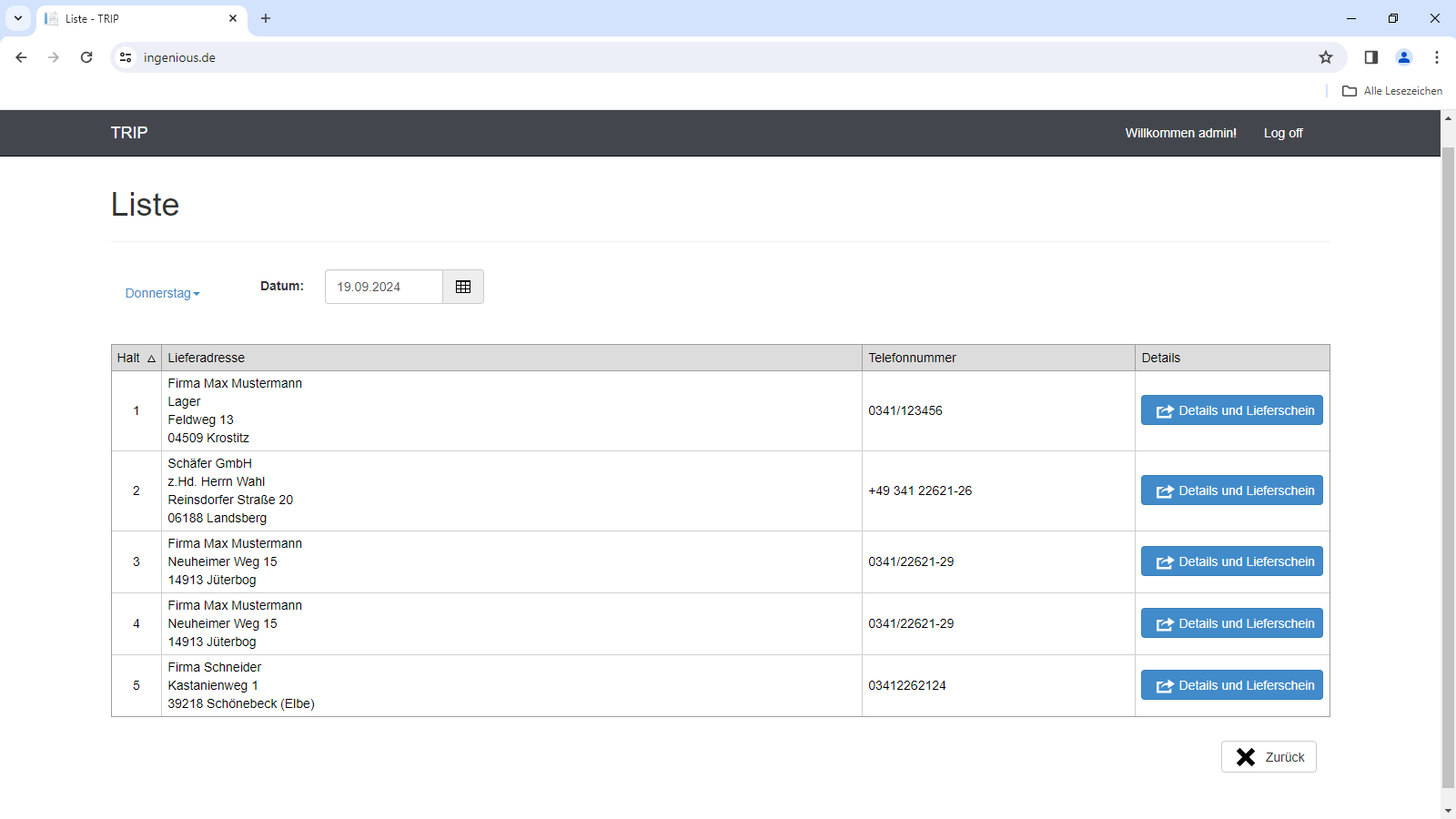Open the browser side panel icon
This screenshot has height=819, width=1456.
(1371, 57)
